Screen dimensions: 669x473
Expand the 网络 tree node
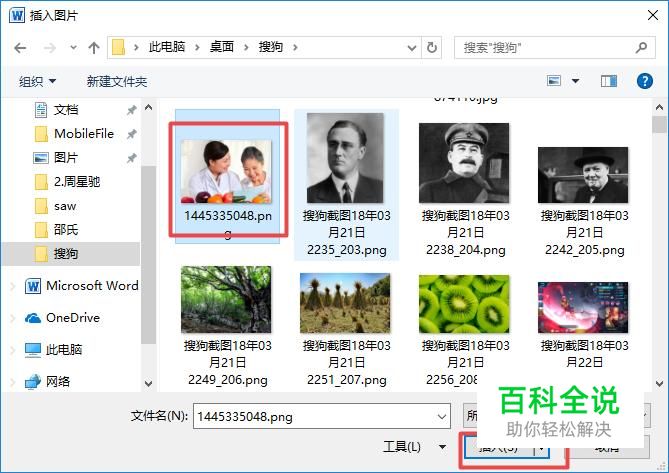[x=13, y=382]
